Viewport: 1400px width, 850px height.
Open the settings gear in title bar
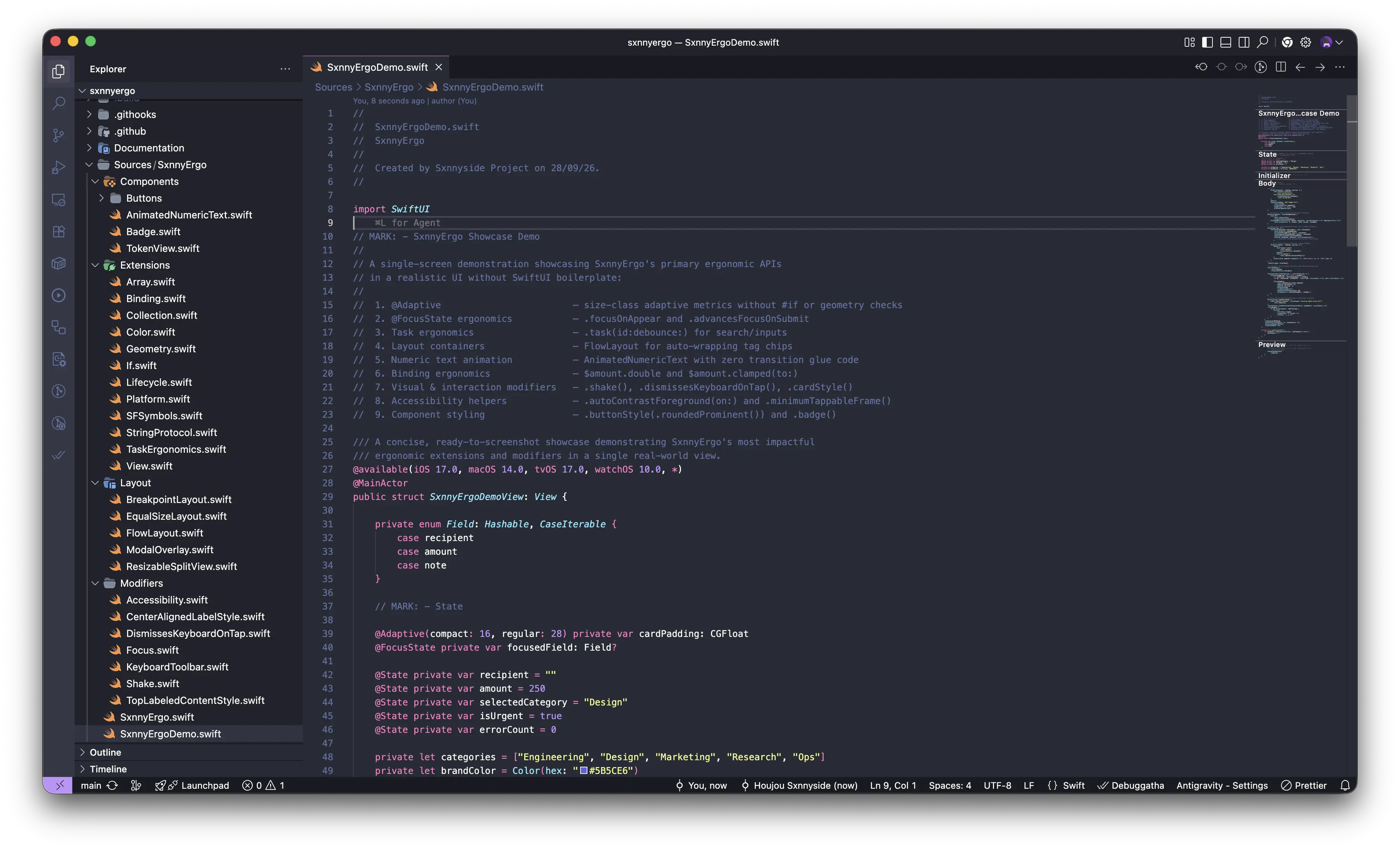click(x=1306, y=43)
